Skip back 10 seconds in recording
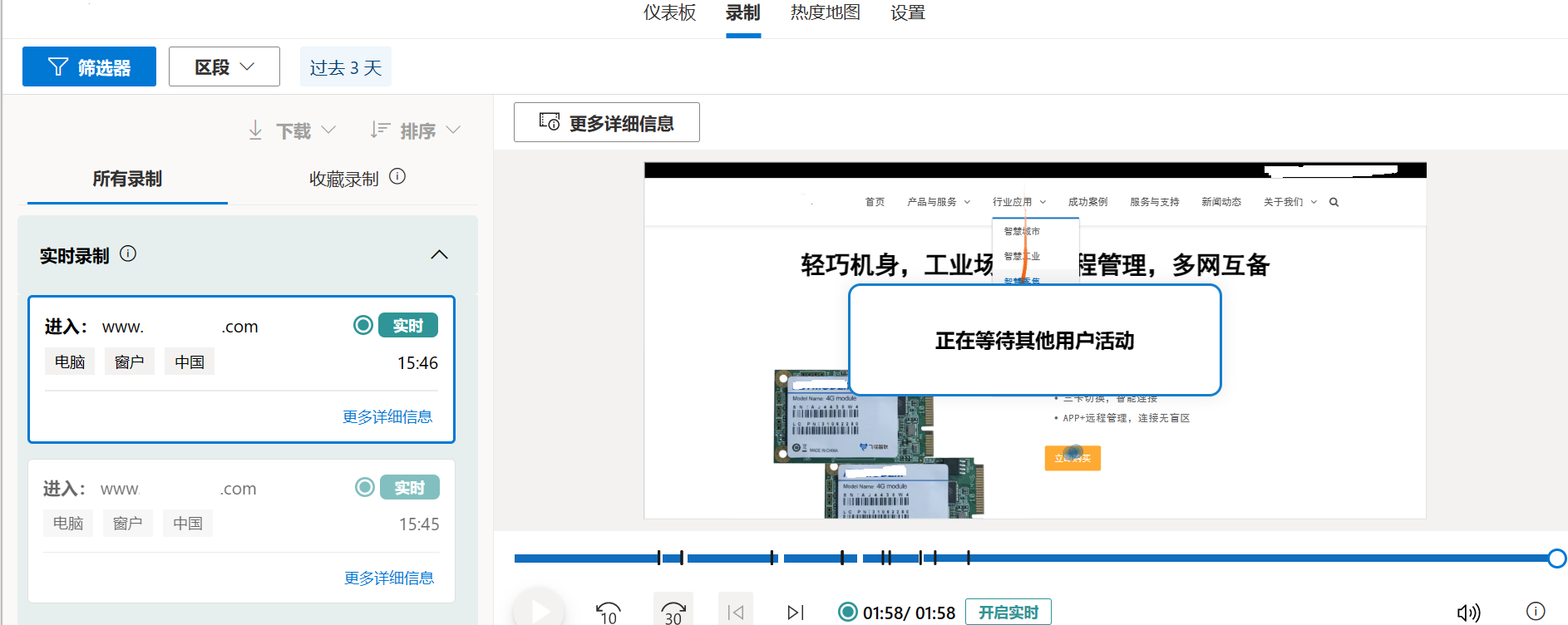 (x=608, y=613)
